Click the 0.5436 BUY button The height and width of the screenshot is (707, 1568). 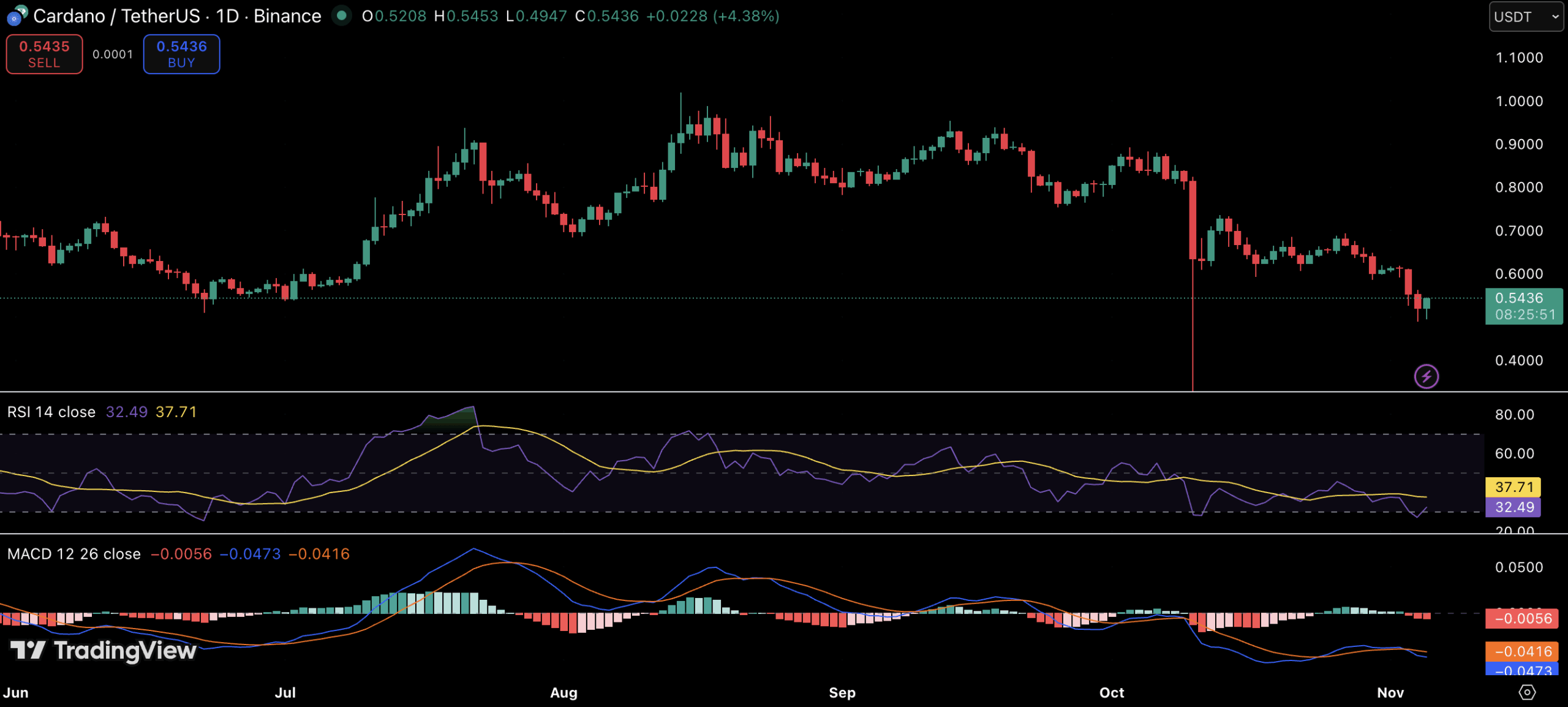pos(181,54)
